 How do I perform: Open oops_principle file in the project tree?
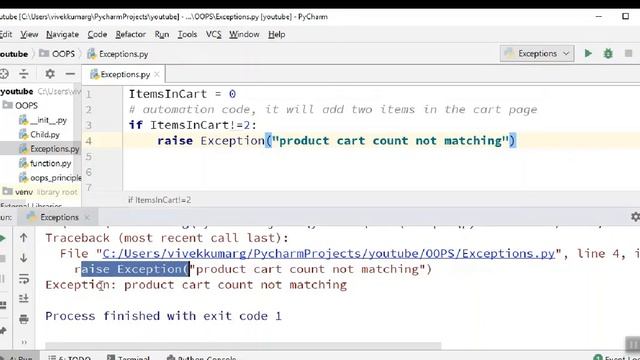50,178
